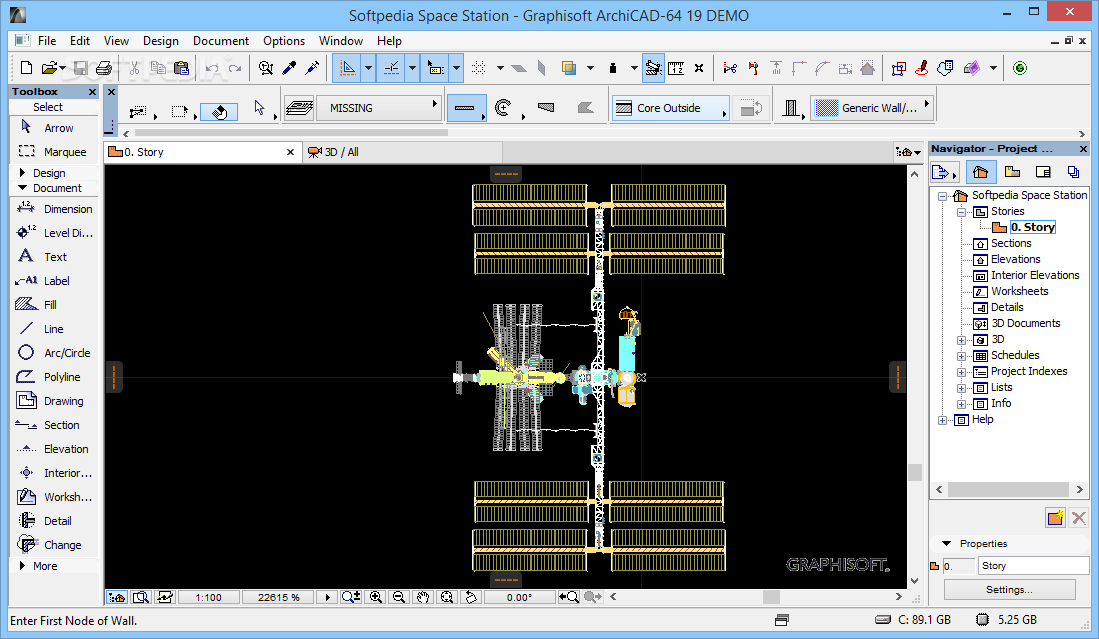Click the green globe icon in toolbar

click(1020, 68)
